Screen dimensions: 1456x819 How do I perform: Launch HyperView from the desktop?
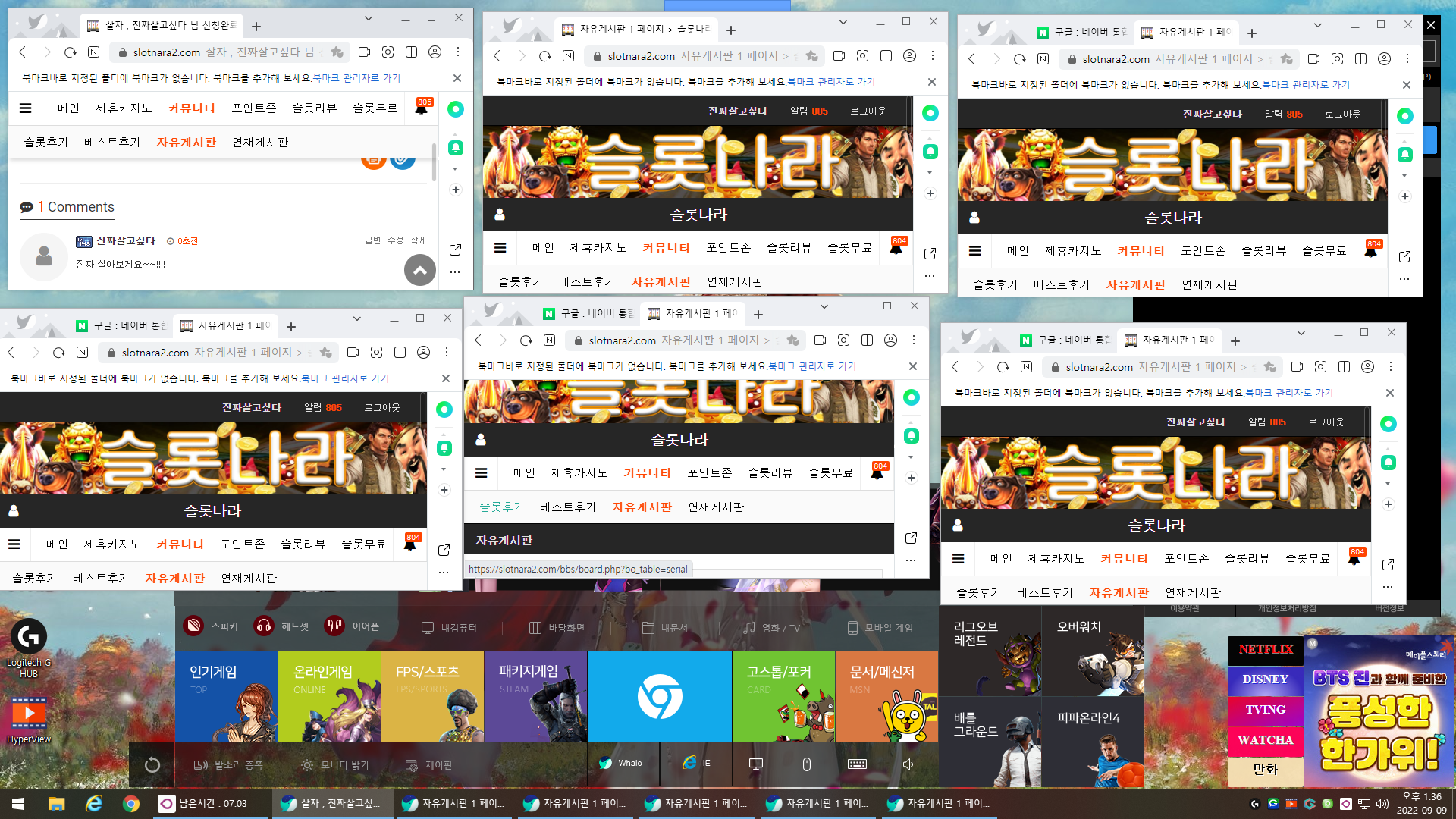[x=29, y=720]
